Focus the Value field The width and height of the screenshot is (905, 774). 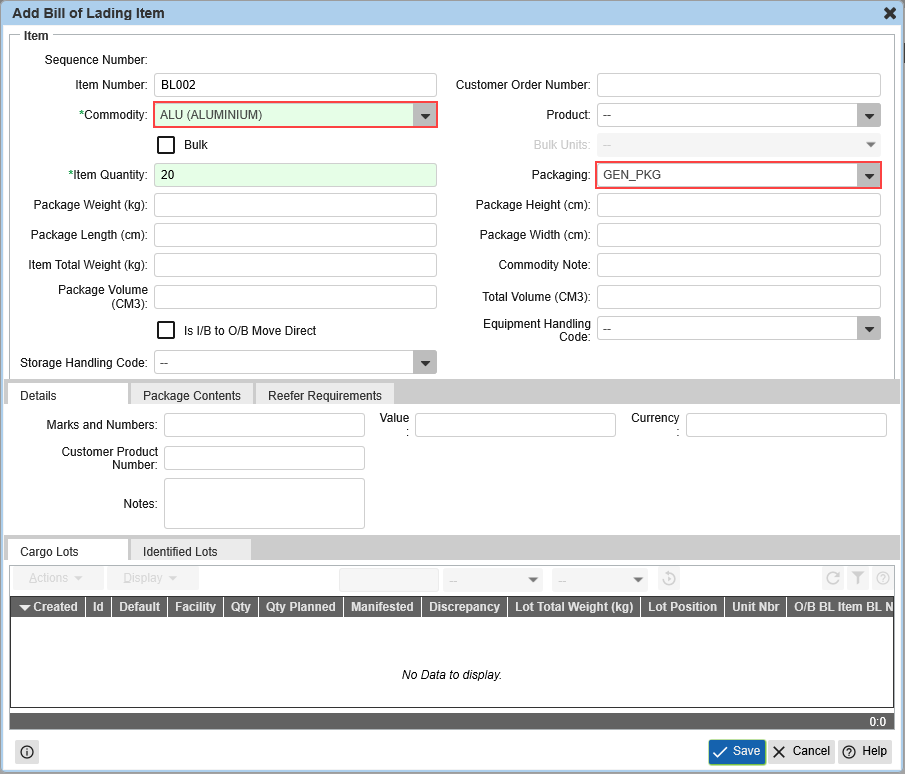515,425
